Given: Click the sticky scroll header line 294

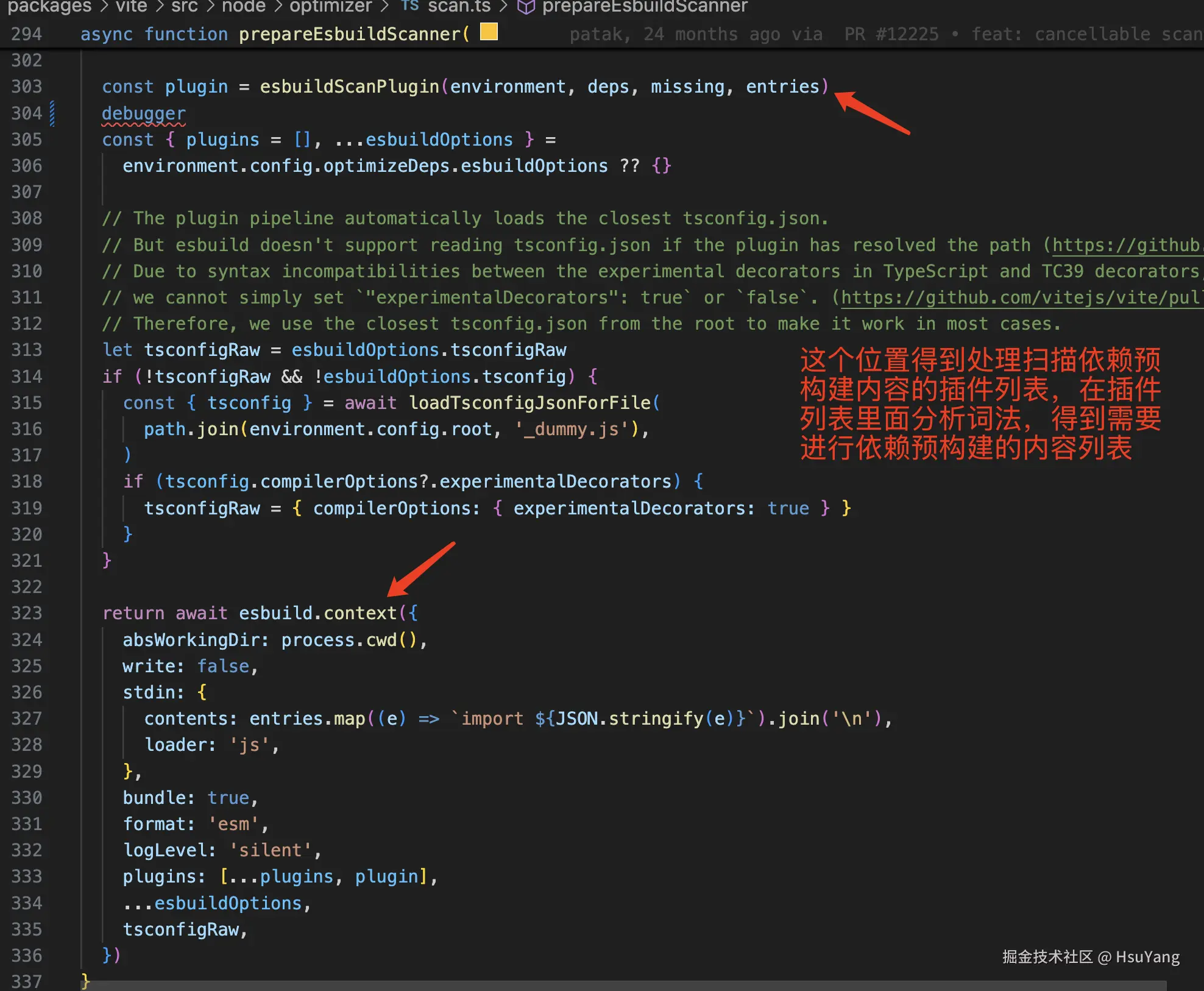Looking at the screenshot, I should point(274,34).
